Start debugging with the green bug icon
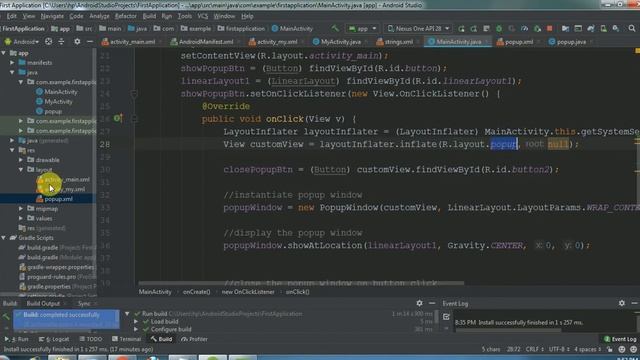The height and width of the screenshot is (360, 640). [499, 29]
